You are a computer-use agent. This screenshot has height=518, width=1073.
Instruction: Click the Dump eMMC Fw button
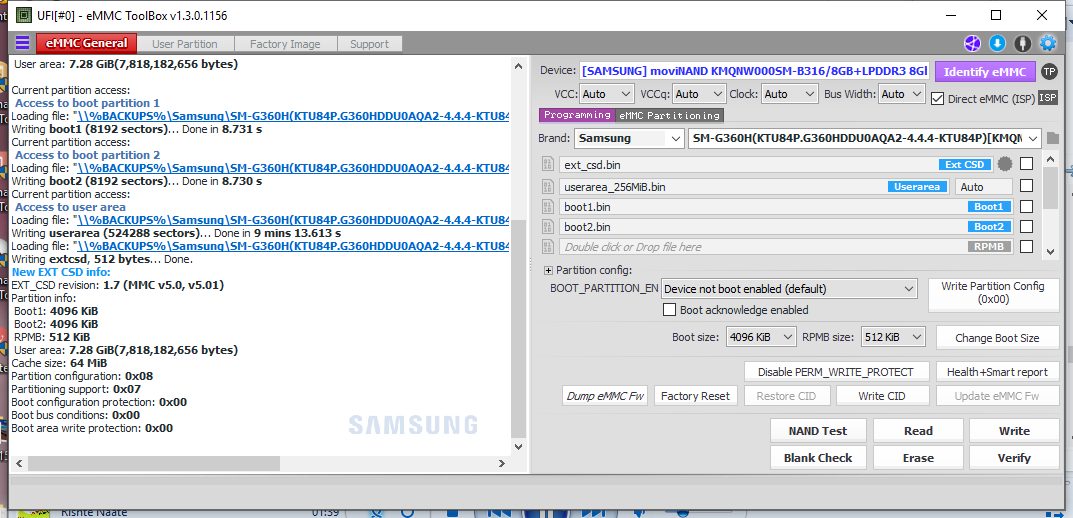point(605,396)
